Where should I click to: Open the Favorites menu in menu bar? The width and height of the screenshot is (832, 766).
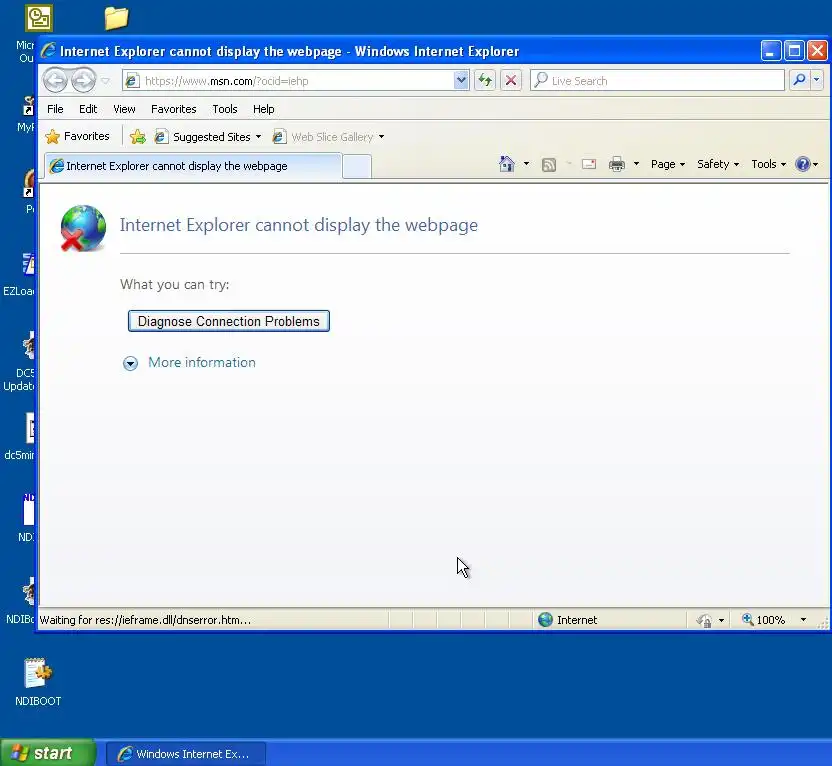[174, 109]
